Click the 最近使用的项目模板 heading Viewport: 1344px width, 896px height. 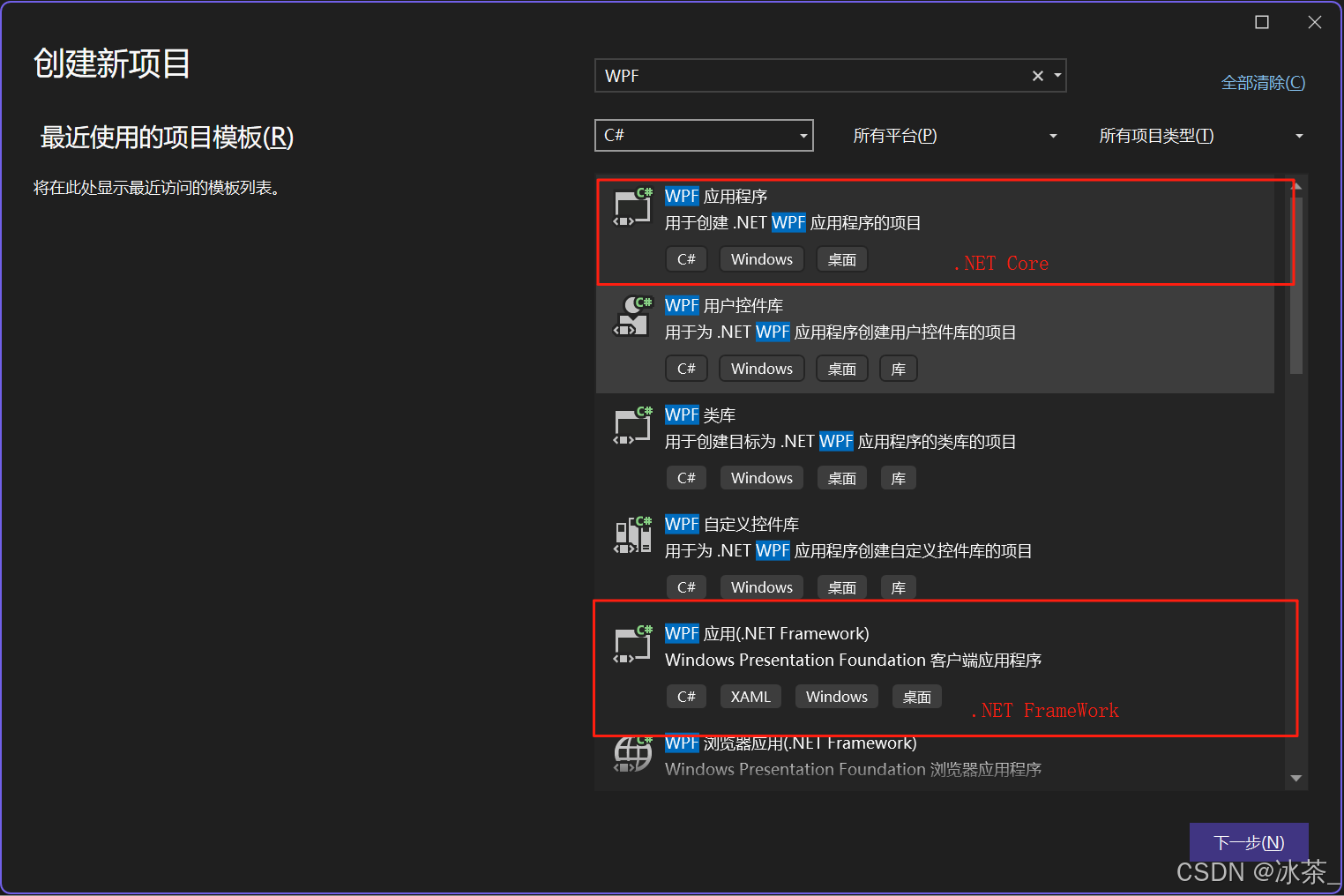tap(167, 138)
